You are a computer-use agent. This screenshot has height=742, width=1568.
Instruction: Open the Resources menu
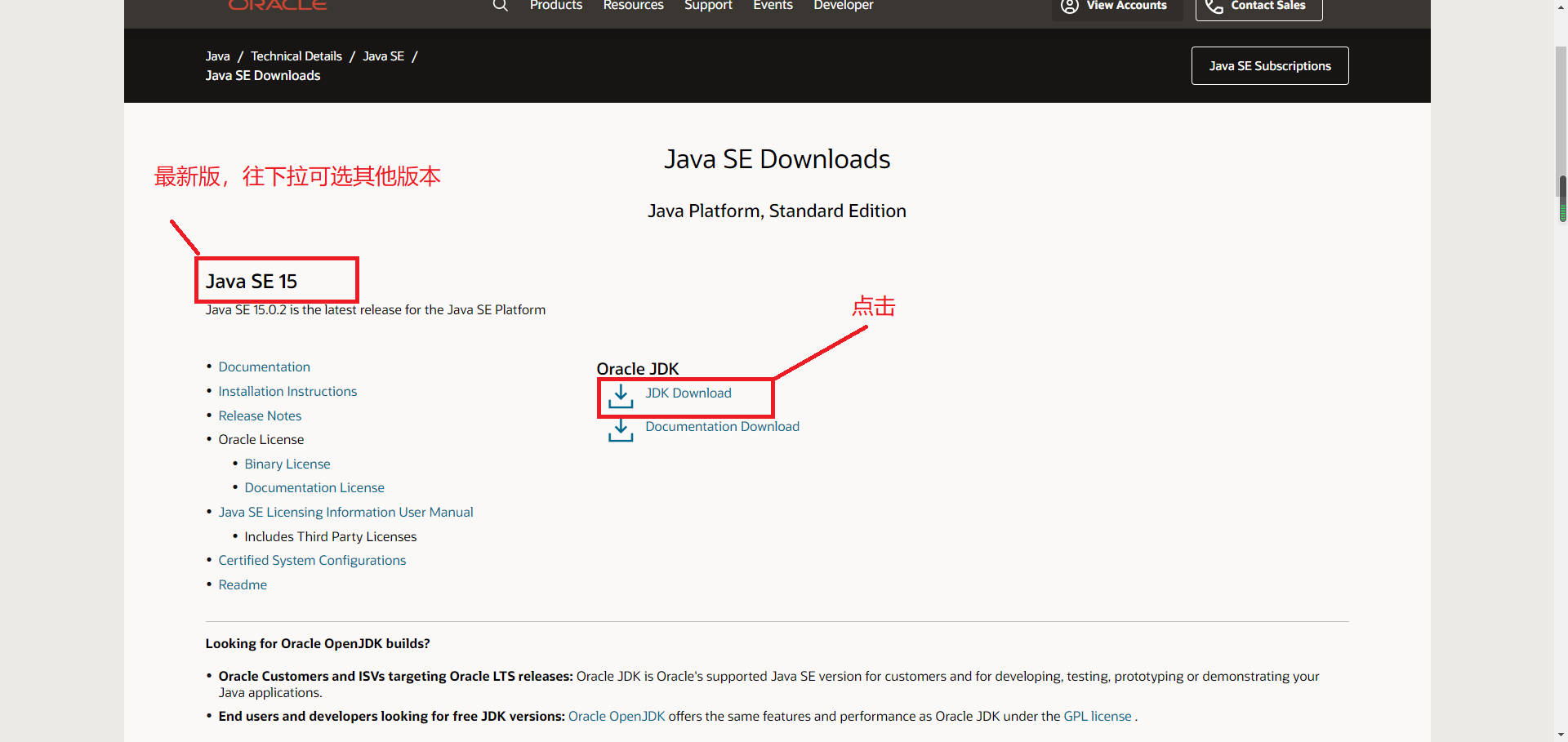point(633,6)
